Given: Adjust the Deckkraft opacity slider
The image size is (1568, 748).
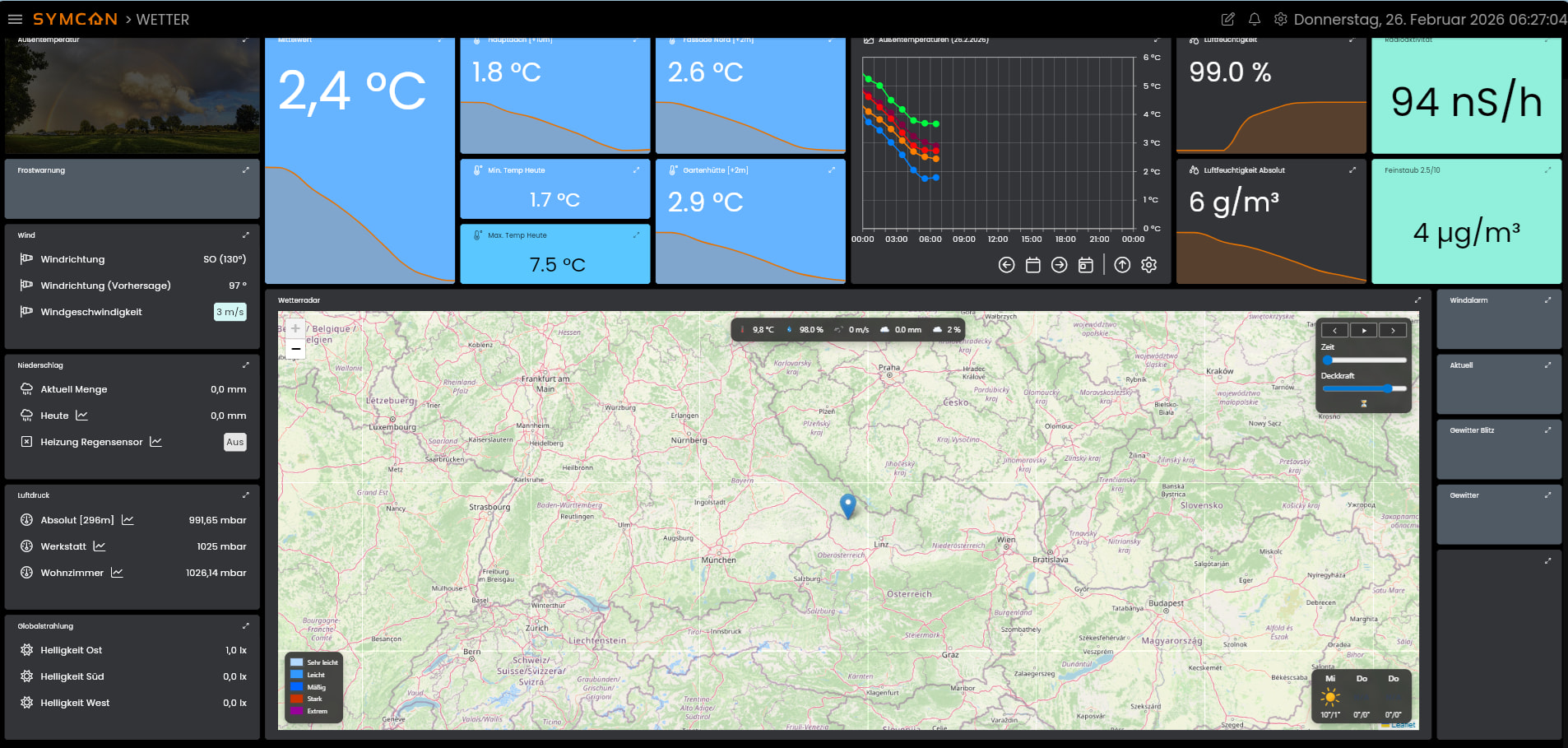Looking at the screenshot, I should click(1387, 388).
